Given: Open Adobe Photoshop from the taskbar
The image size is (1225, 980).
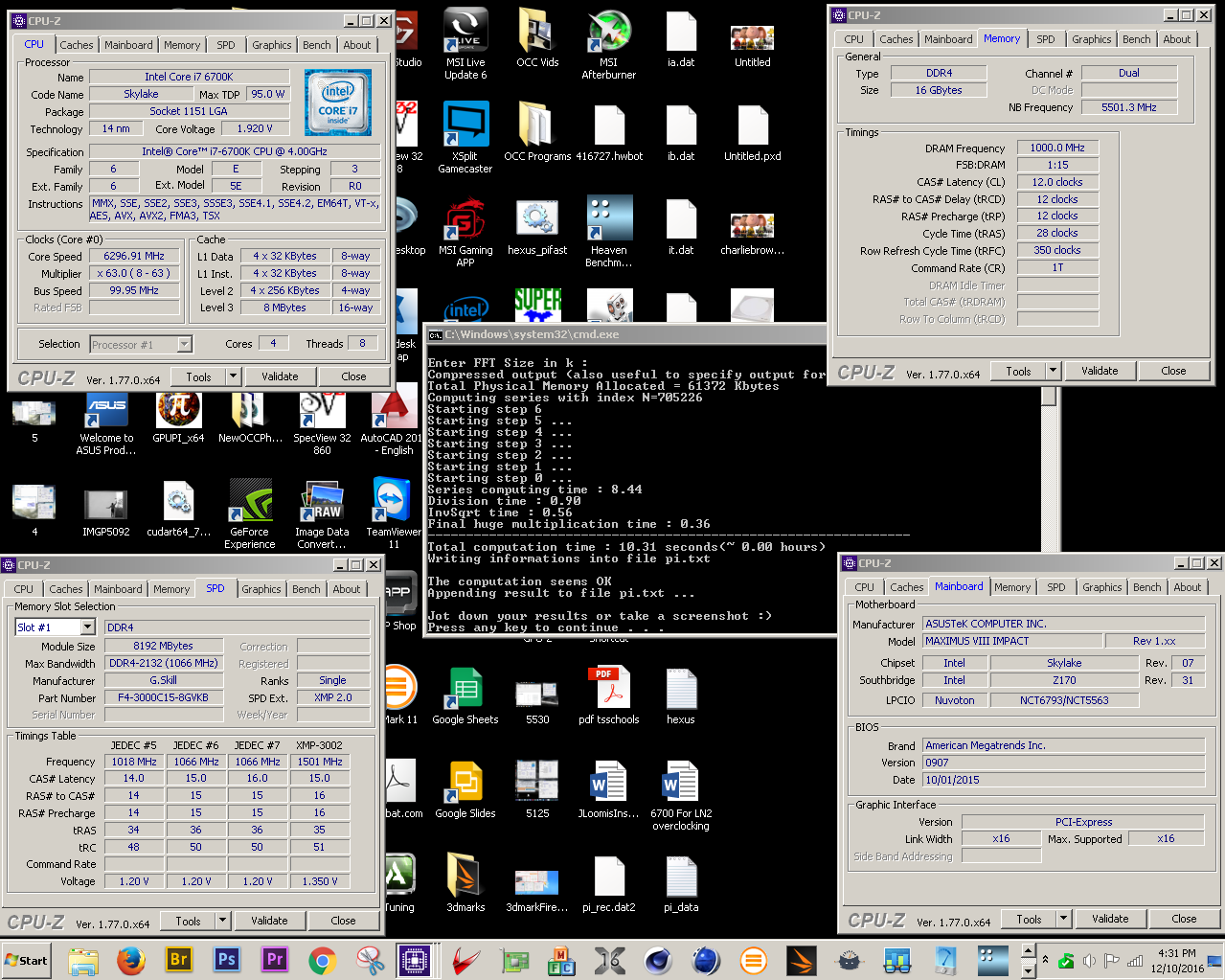Looking at the screenshot, I should pyautogui.click(x=227, y=960).
